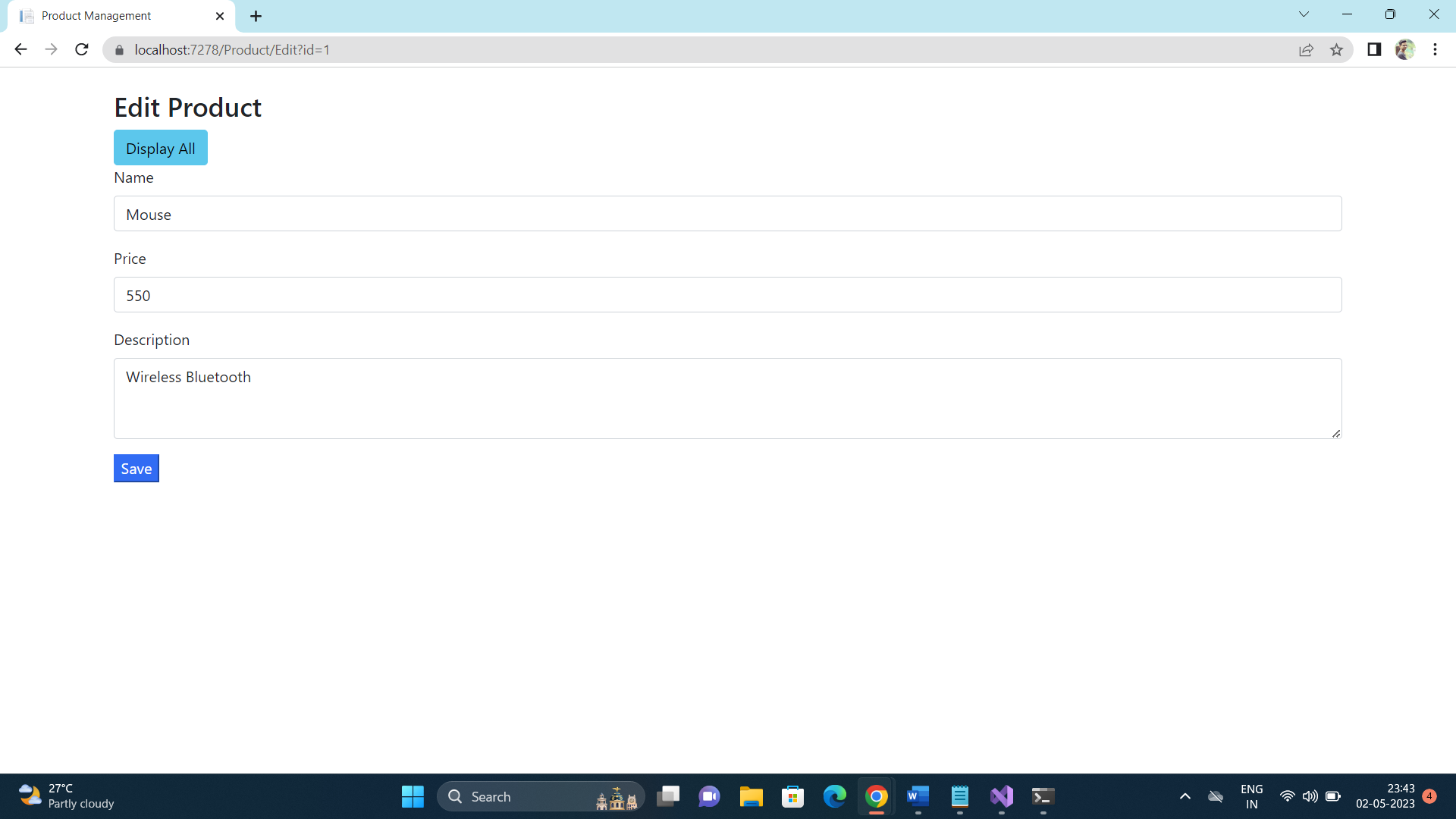
Task: Expand the tab search chevron
Action: (x=1304, y=14)
